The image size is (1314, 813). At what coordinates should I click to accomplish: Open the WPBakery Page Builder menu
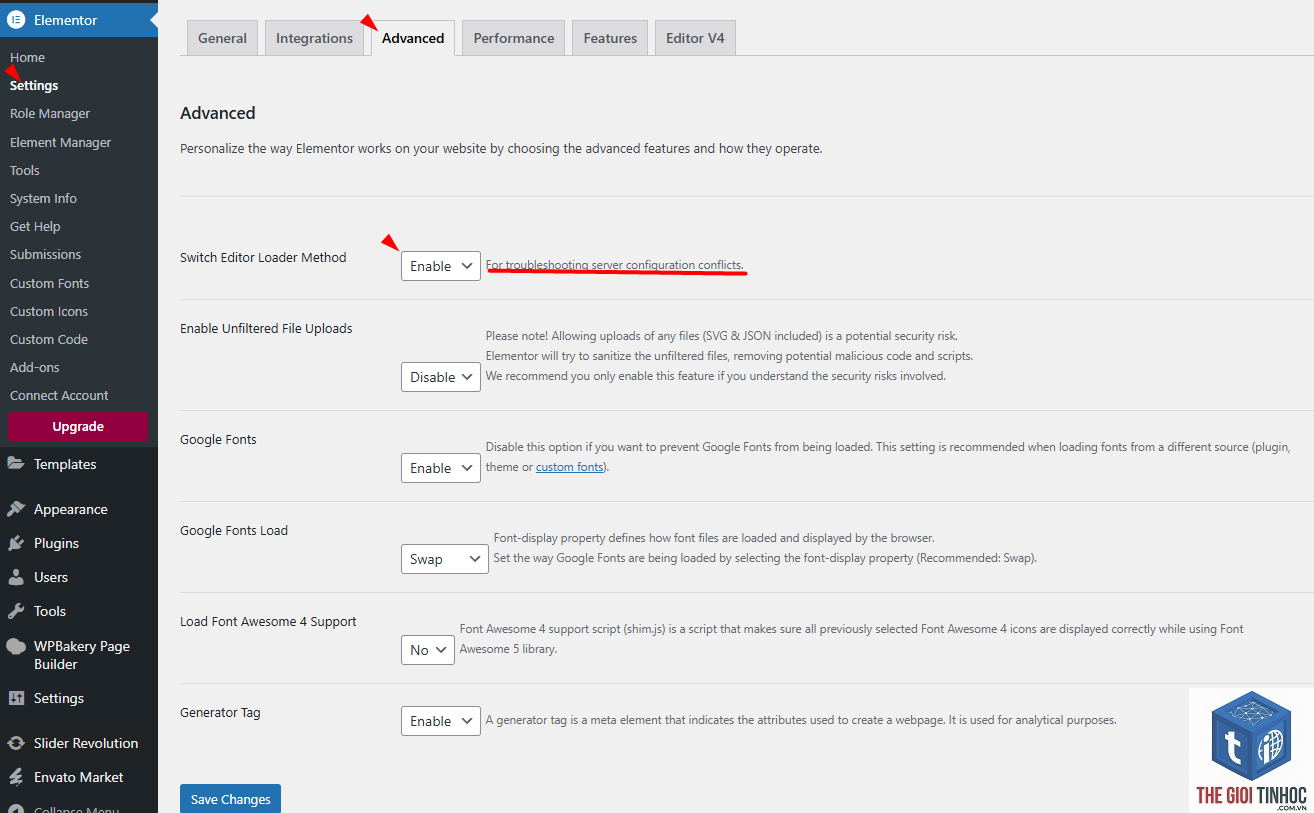click(x=79, y=655)
